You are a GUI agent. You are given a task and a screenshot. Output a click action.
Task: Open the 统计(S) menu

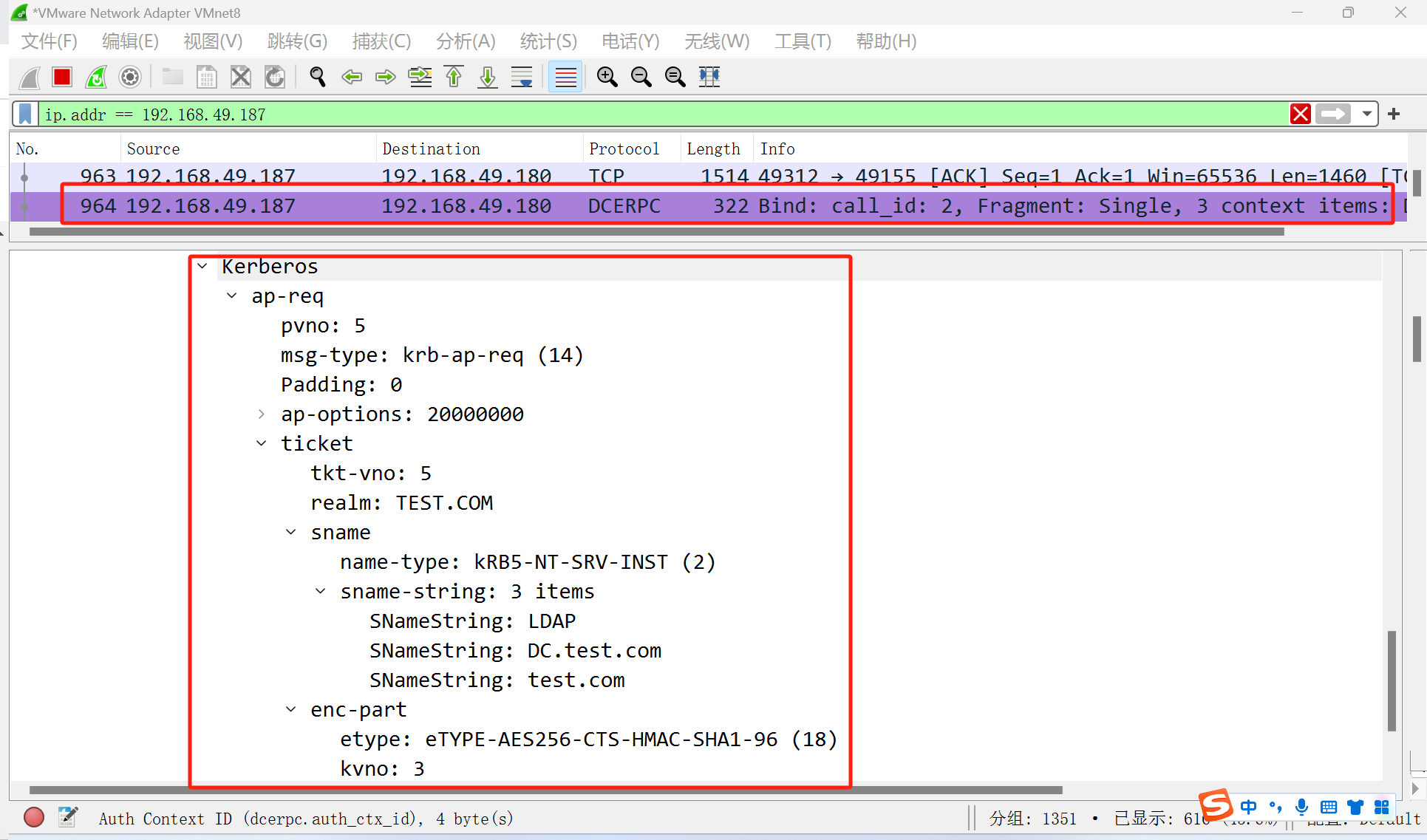tap(548, 41)
